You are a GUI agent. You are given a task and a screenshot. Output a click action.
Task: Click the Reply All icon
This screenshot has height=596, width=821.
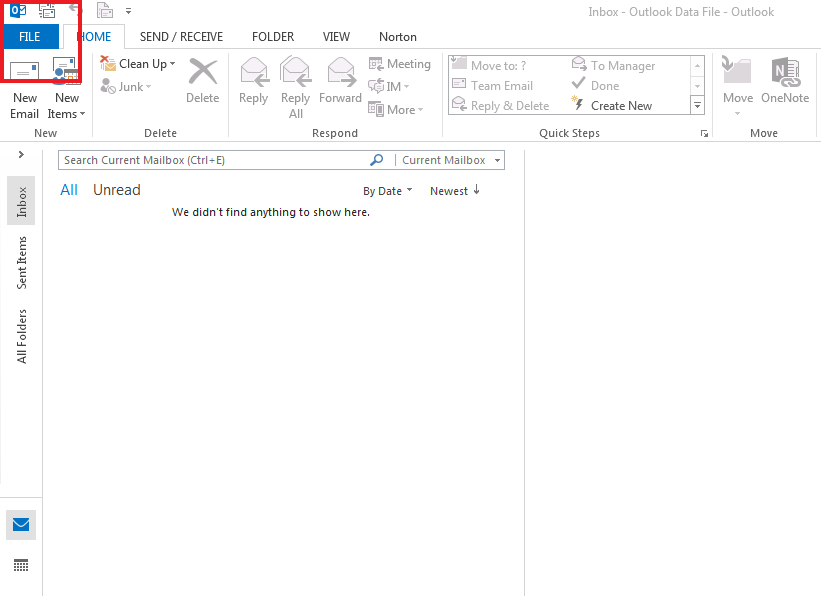pos(296,71)
